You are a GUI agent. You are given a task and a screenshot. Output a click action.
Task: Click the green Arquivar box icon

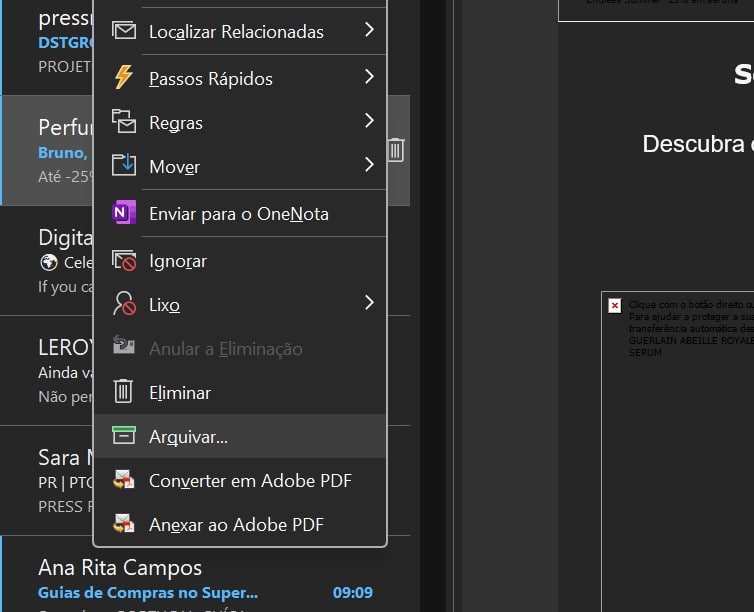coord(124,435)
